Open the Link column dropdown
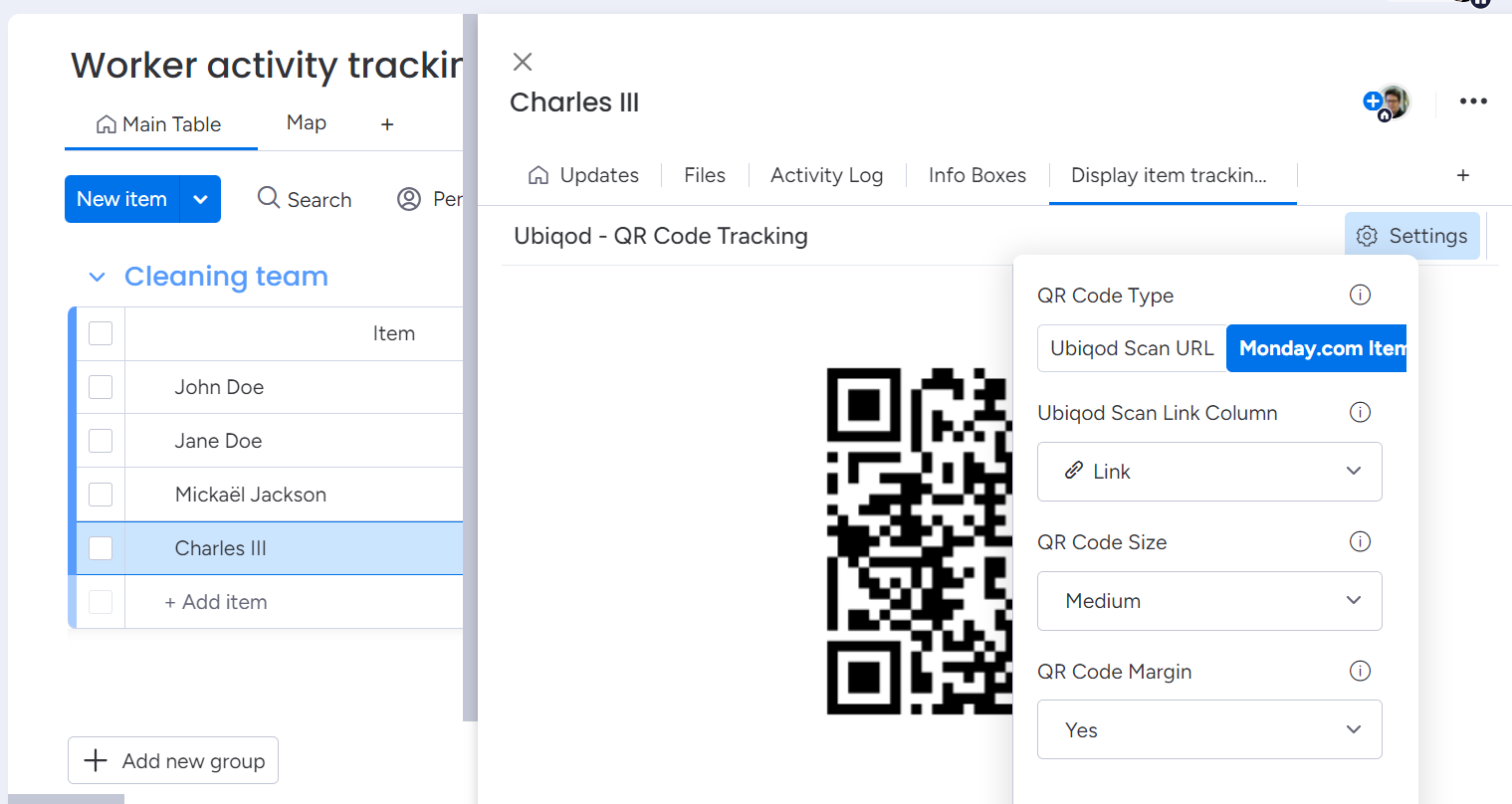The height and width of the screenshot is (804, 1512). (x=1209, y=472)
